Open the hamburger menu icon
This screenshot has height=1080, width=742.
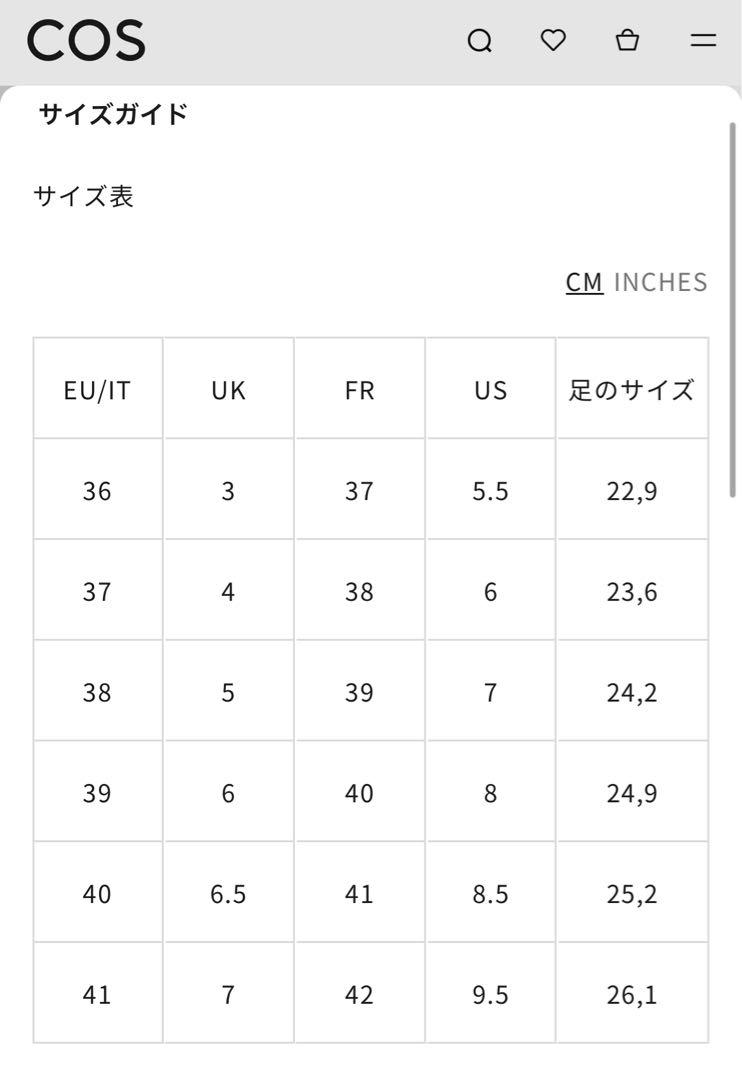(x=703, y=40)
